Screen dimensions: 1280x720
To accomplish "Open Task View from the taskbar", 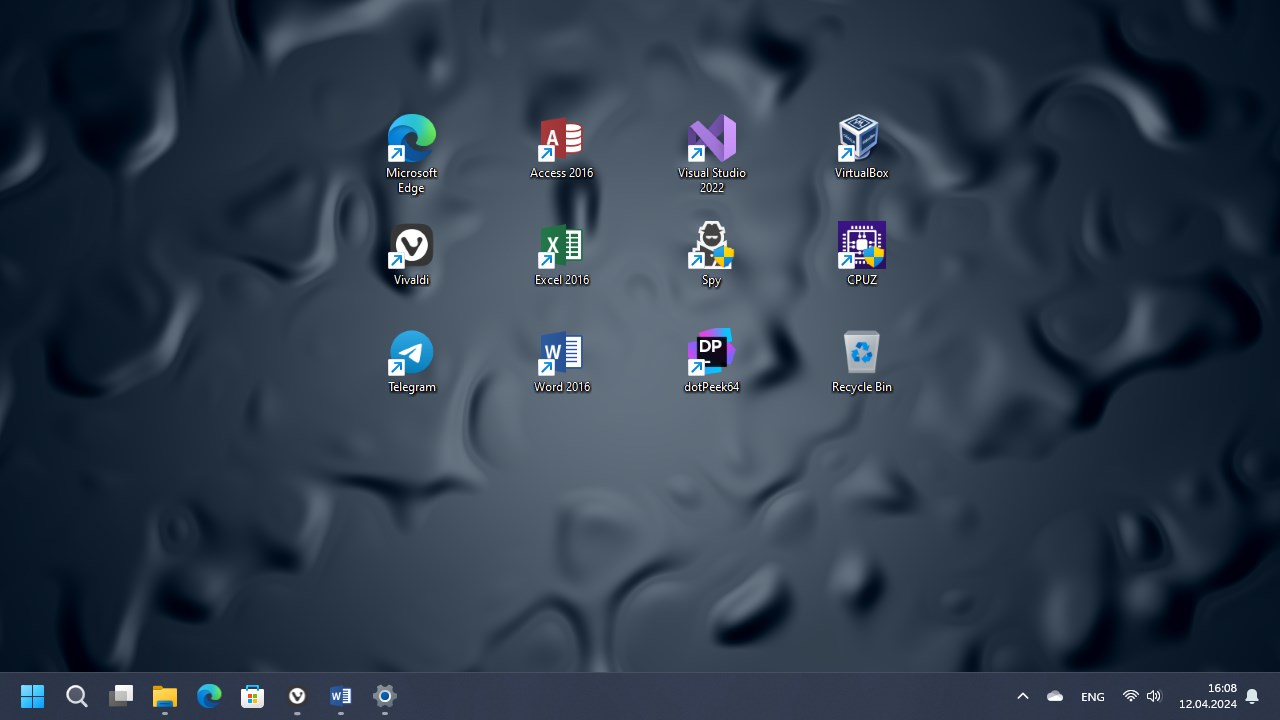I will (121, 696).
